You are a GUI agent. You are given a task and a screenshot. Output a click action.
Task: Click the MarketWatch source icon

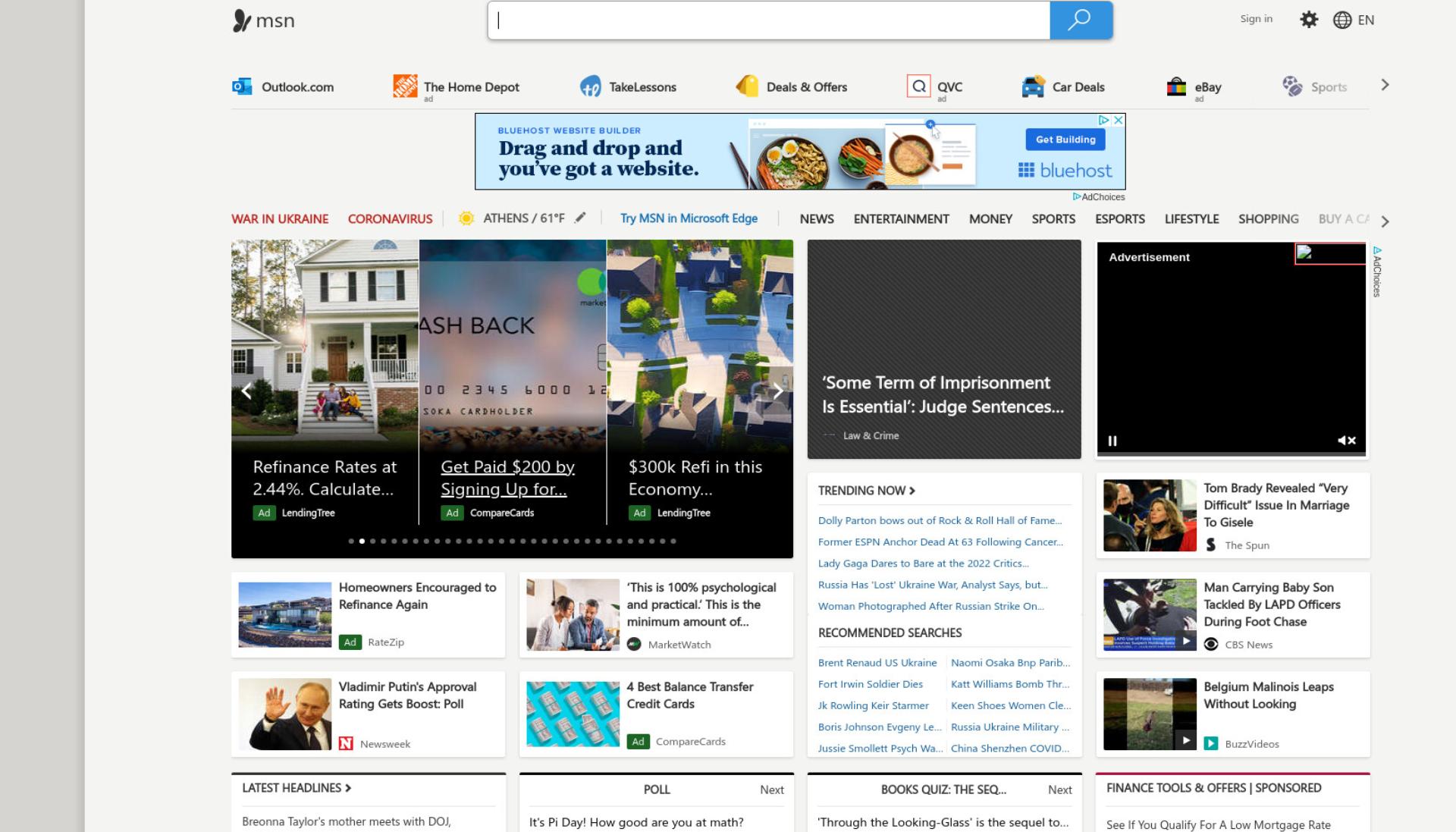coord(634,644)
